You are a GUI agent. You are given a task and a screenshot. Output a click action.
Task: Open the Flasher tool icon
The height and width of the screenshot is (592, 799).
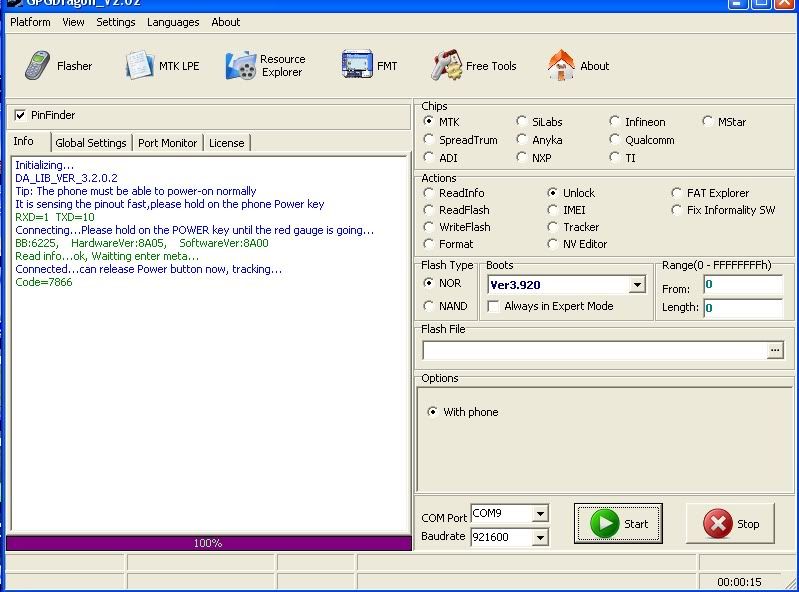(x=37, y=66)
